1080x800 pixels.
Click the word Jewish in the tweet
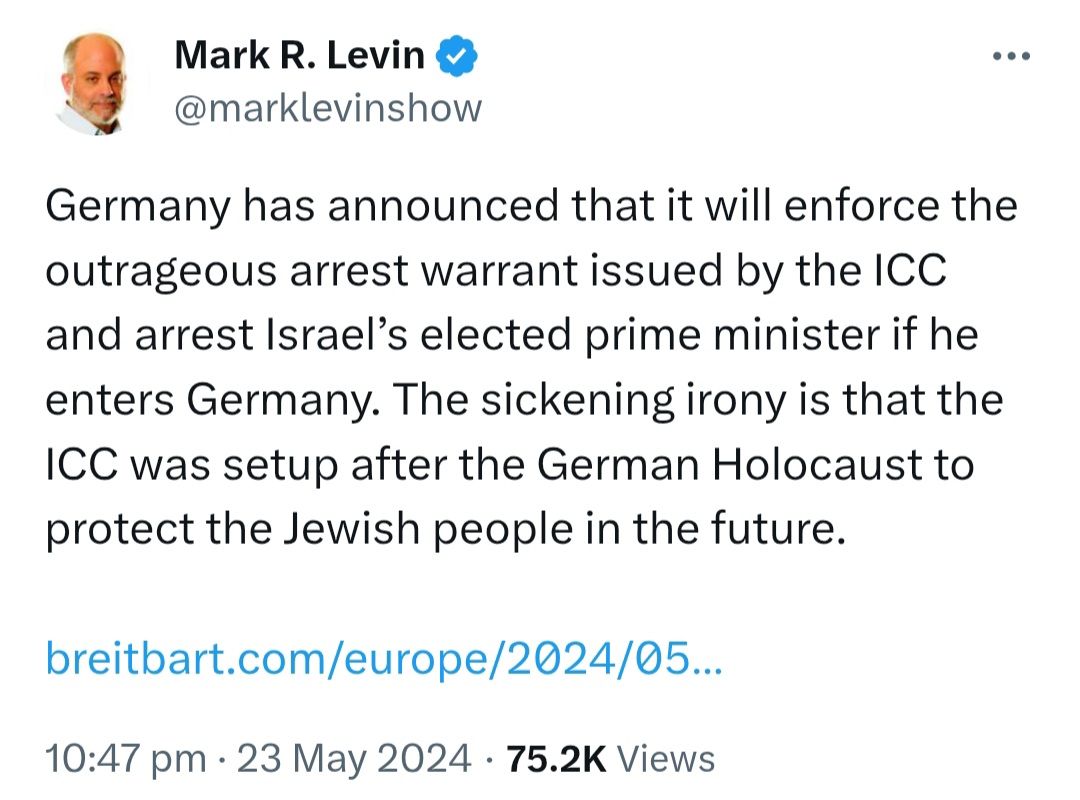click(352, 529)
